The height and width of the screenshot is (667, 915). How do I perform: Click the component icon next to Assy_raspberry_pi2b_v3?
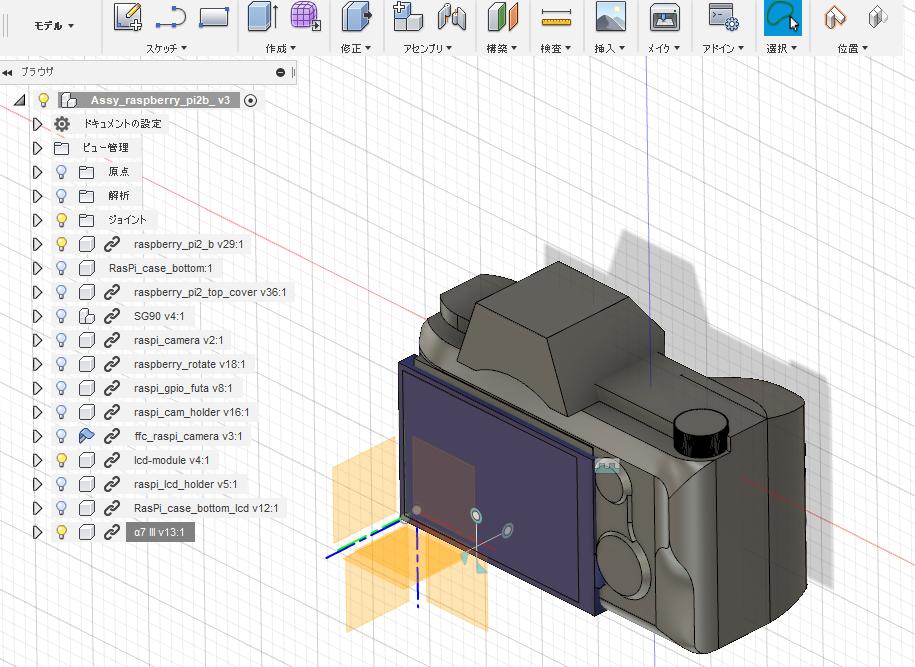point(68,100)
